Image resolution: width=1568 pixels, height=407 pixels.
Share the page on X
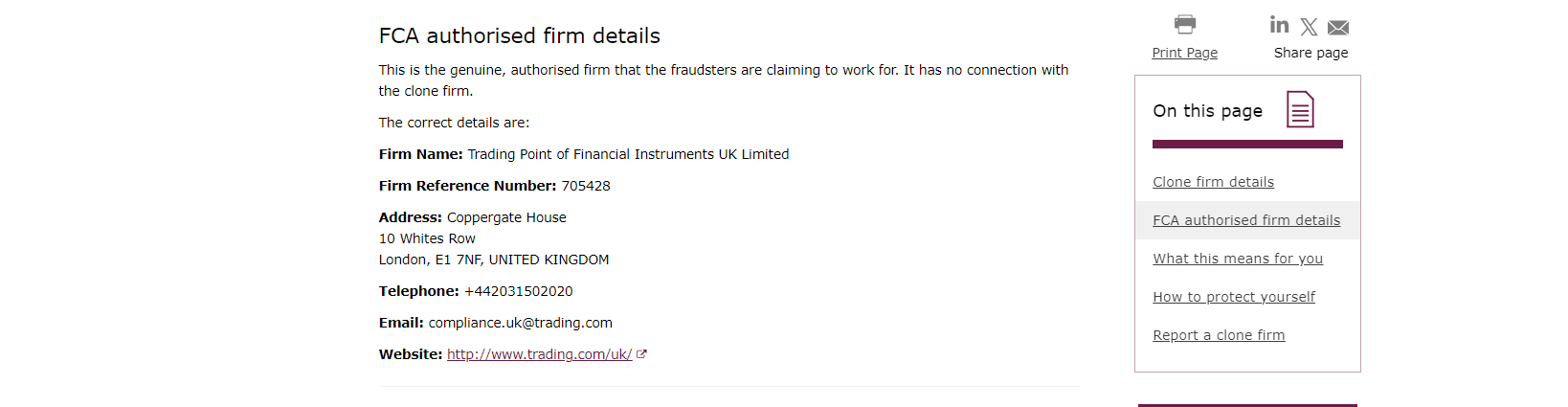coord(1309,27)
